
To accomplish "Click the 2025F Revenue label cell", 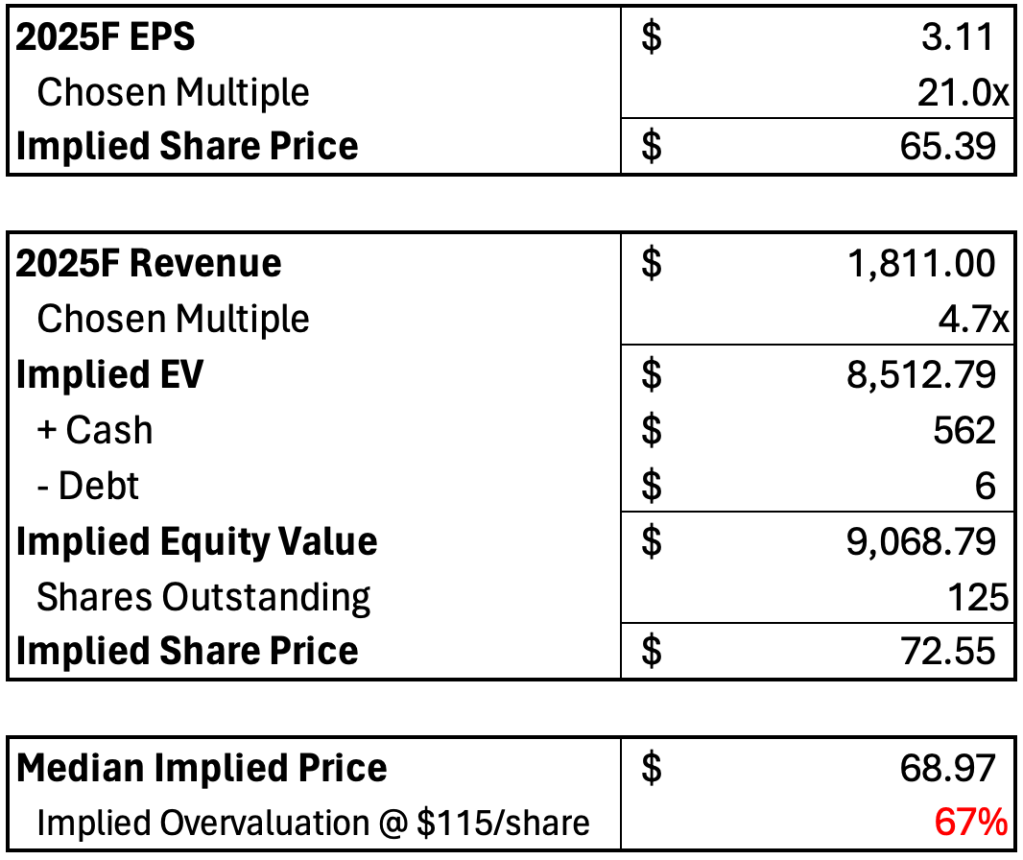I will (150, 264).
